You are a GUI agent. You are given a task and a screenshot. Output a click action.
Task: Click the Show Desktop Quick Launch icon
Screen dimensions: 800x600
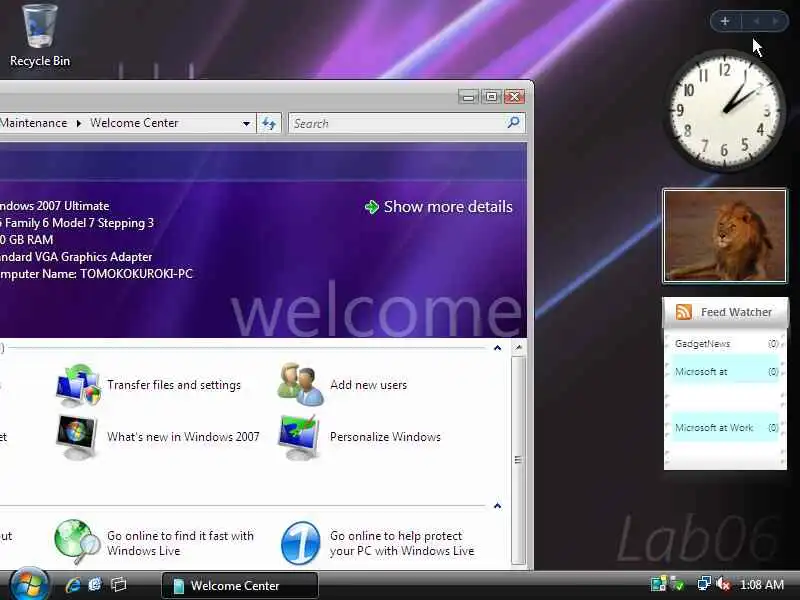95,585
